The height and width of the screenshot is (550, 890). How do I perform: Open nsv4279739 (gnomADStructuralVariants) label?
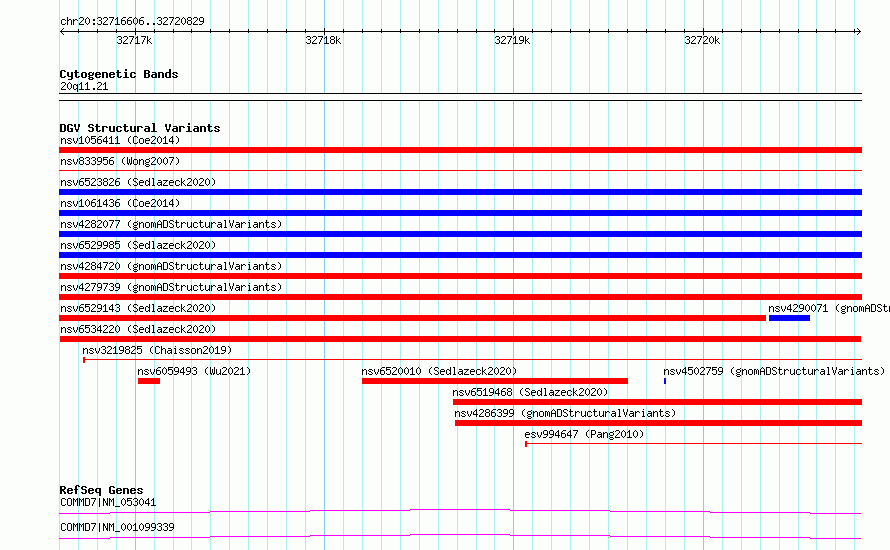click(x=171, y=287)
